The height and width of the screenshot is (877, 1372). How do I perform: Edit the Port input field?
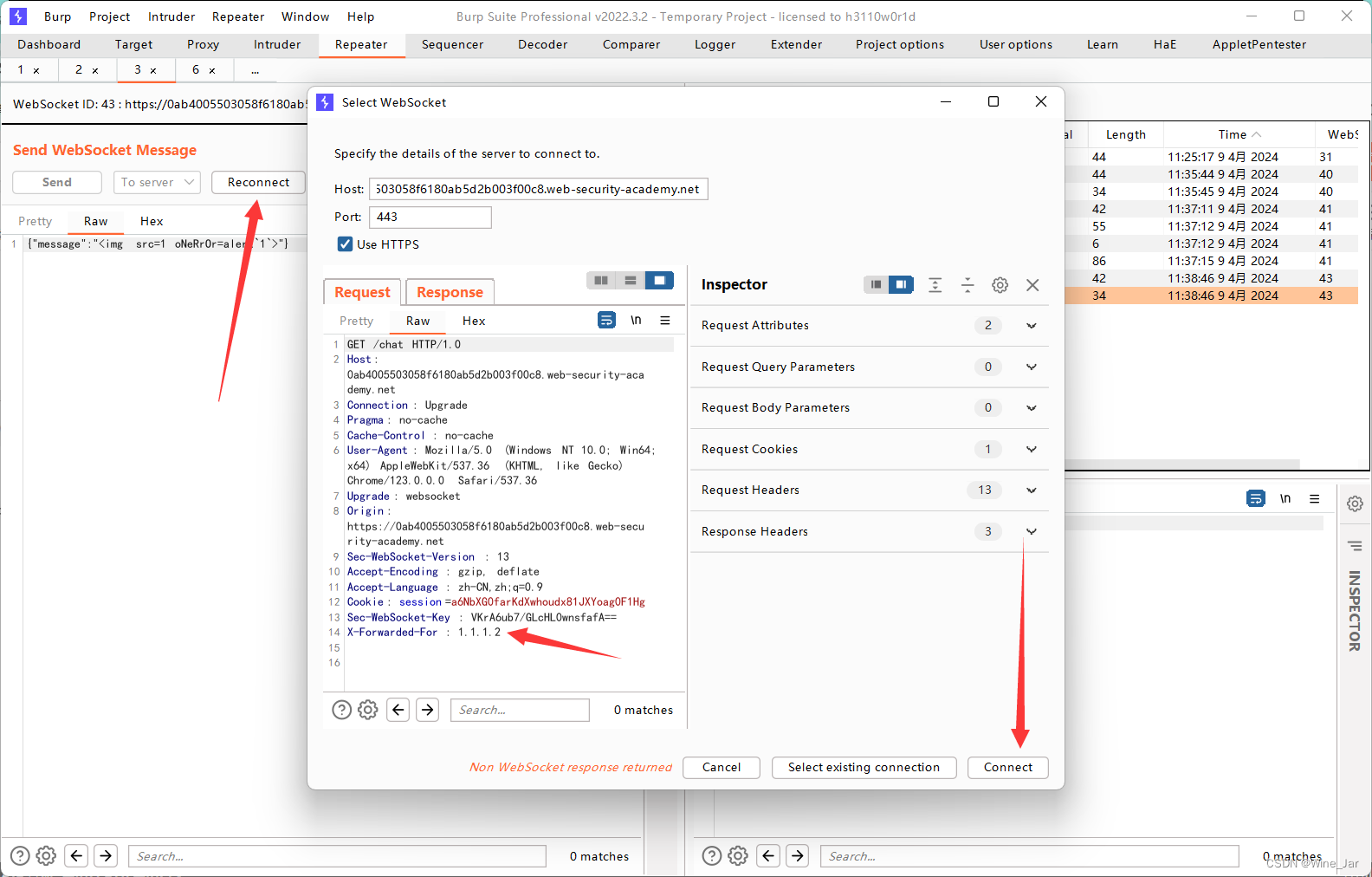coord(430,217)
